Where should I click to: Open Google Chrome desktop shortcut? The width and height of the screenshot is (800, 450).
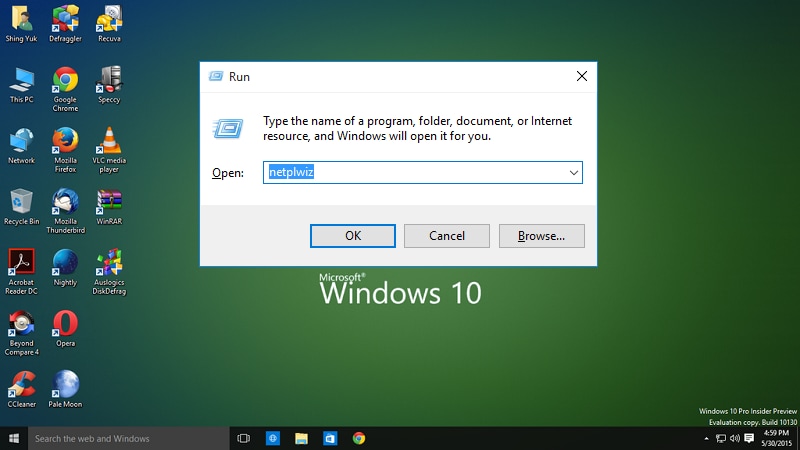pos(65,89)
